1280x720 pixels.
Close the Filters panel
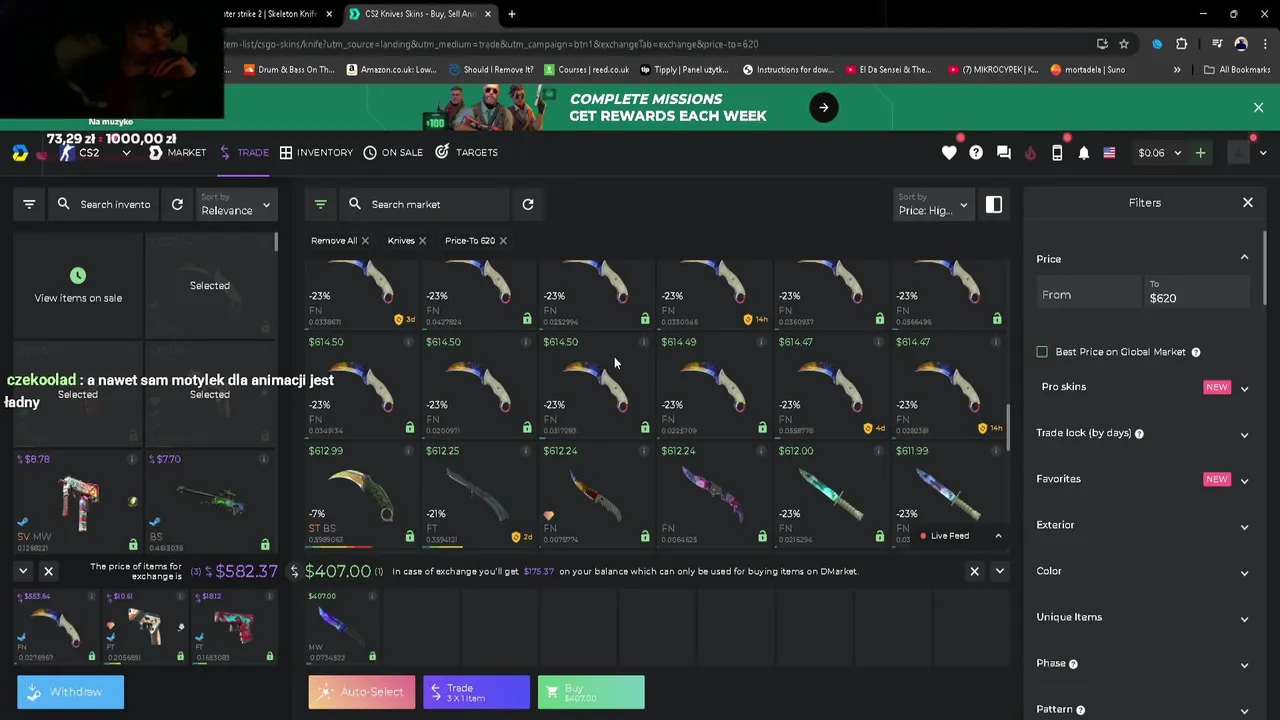point(1248,203)
